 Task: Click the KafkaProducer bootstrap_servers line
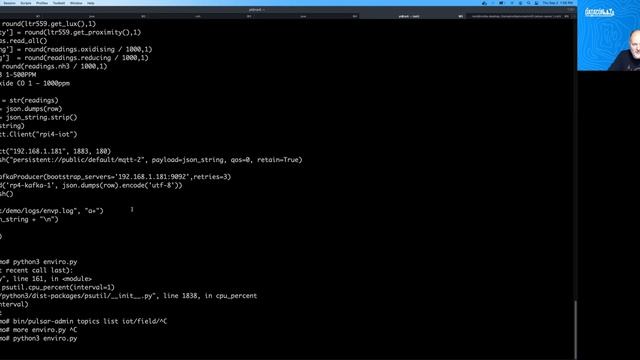pyautogui.click(x=116, y=177)
